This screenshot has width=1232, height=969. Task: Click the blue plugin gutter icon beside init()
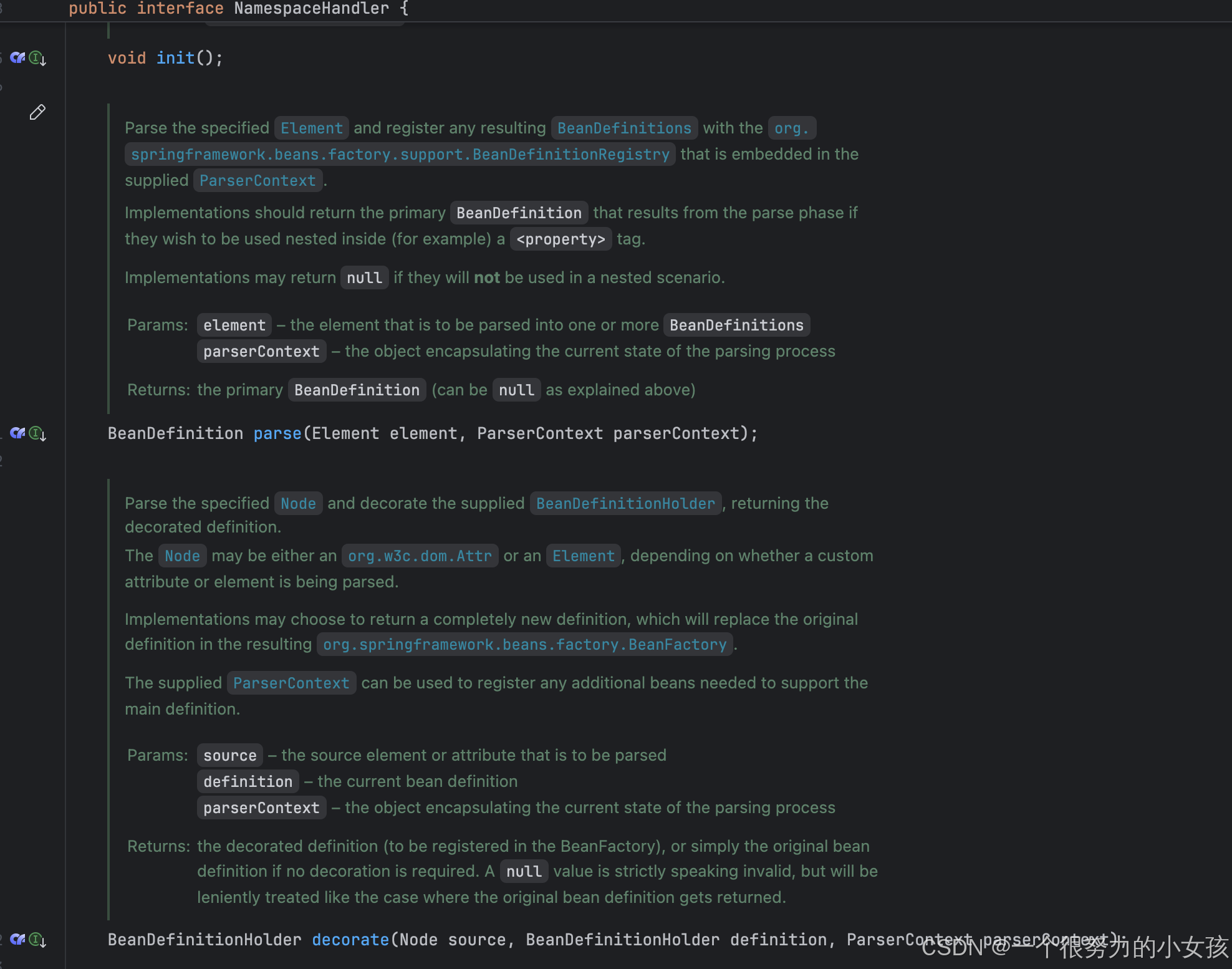(17, 58)
